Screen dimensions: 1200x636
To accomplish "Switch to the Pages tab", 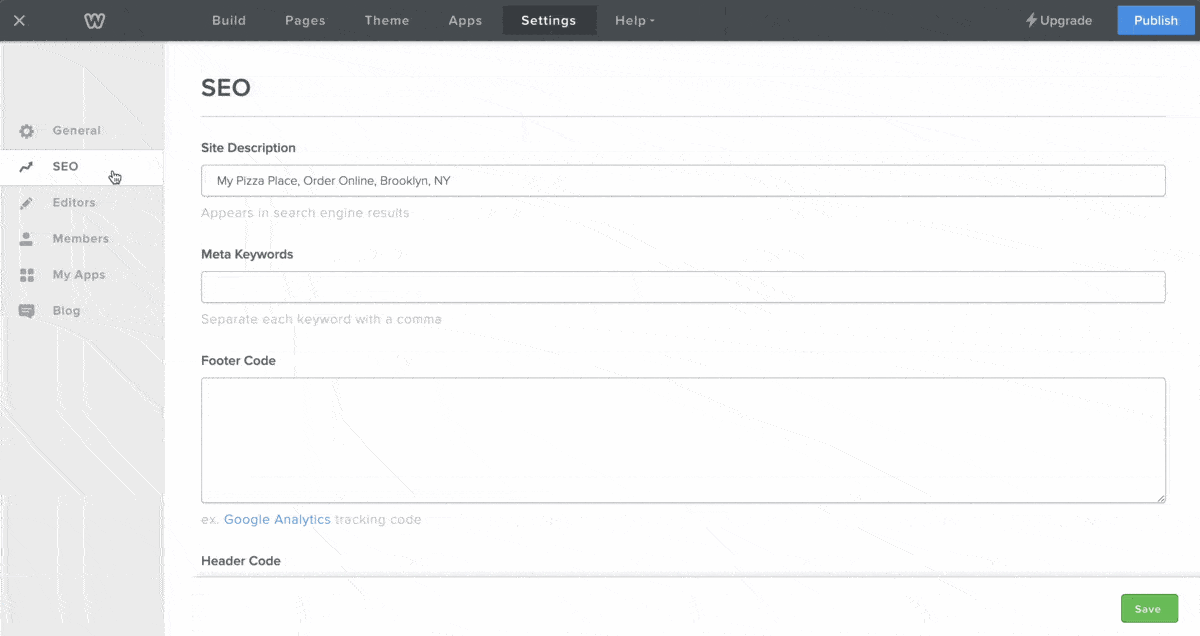I will point(305,21).
